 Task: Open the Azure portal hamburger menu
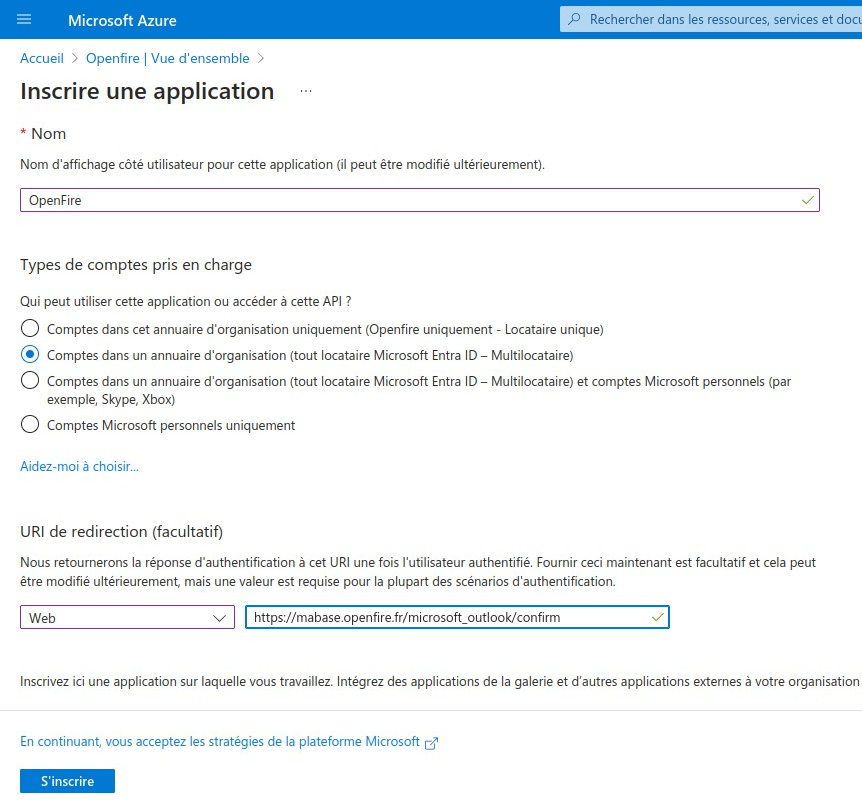[x=24, y=20]
